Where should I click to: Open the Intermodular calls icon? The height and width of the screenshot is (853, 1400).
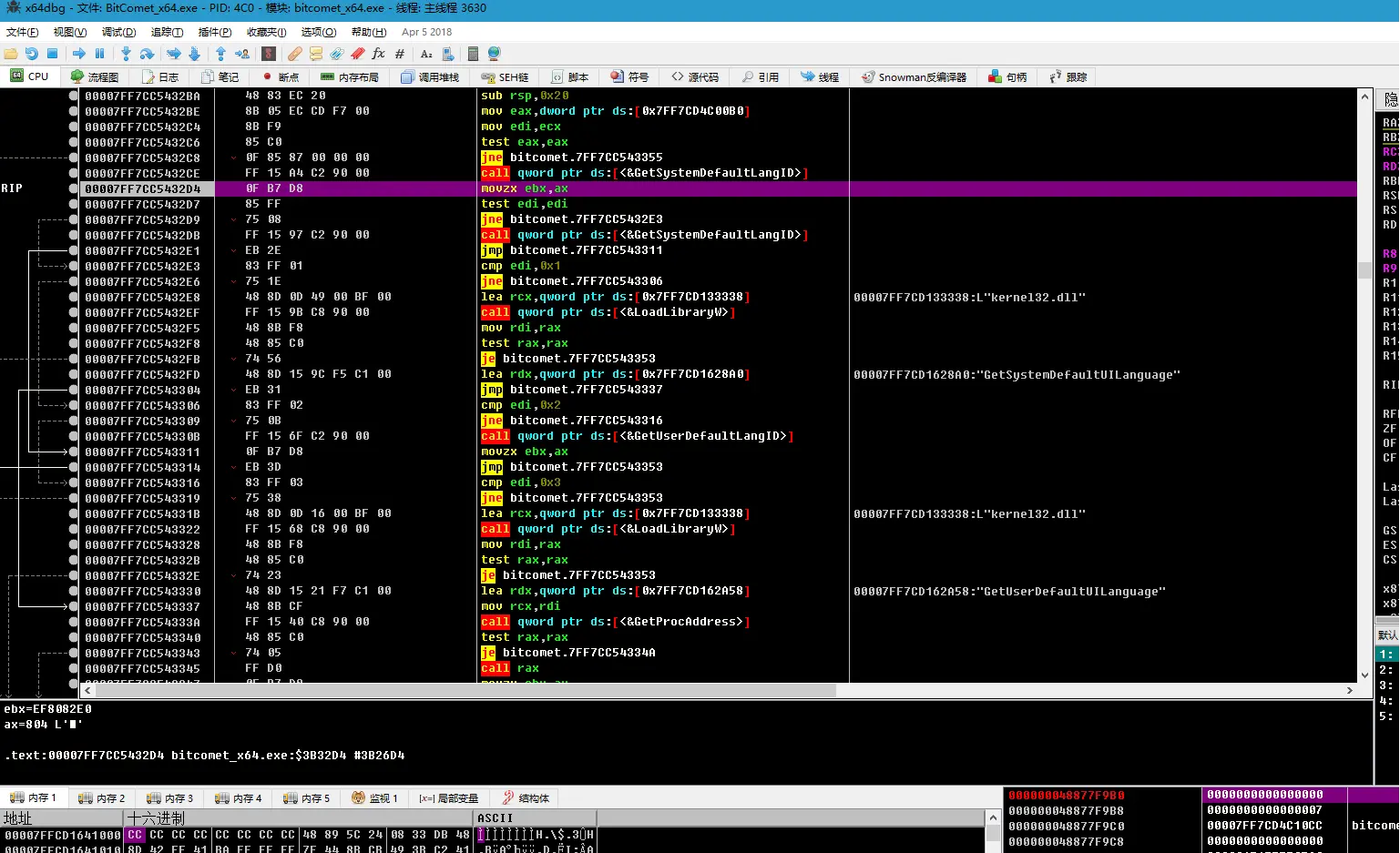[447, 54]
